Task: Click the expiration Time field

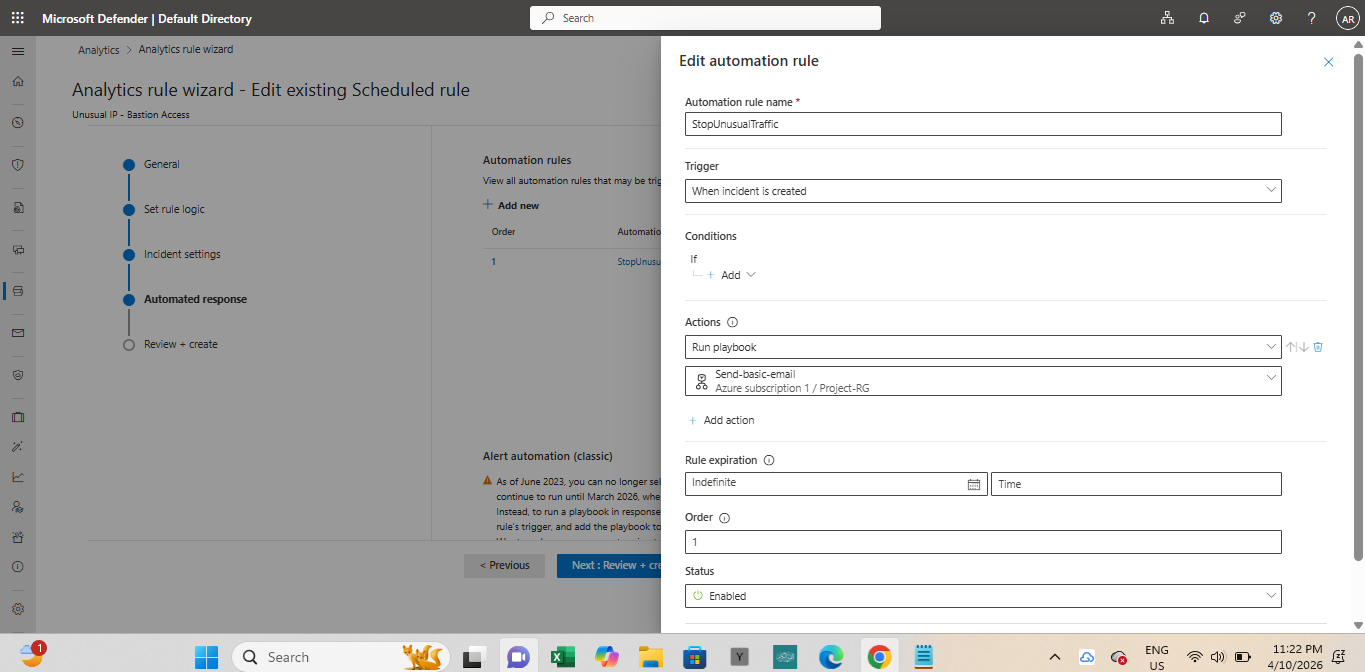Action: pyautogui.click(x=1136, y=484)
